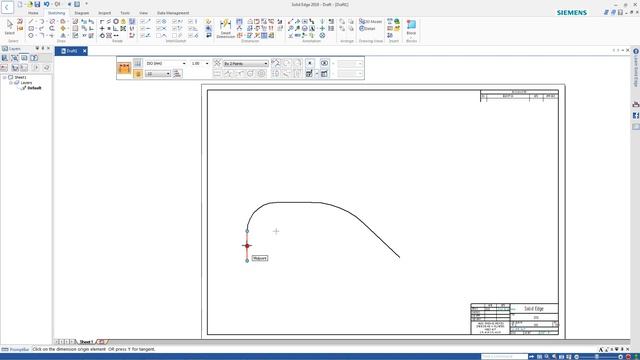This screenshot has height=360, width=640.
Task: Open the Data Management ribbon tab
Action: coord(173,13)
